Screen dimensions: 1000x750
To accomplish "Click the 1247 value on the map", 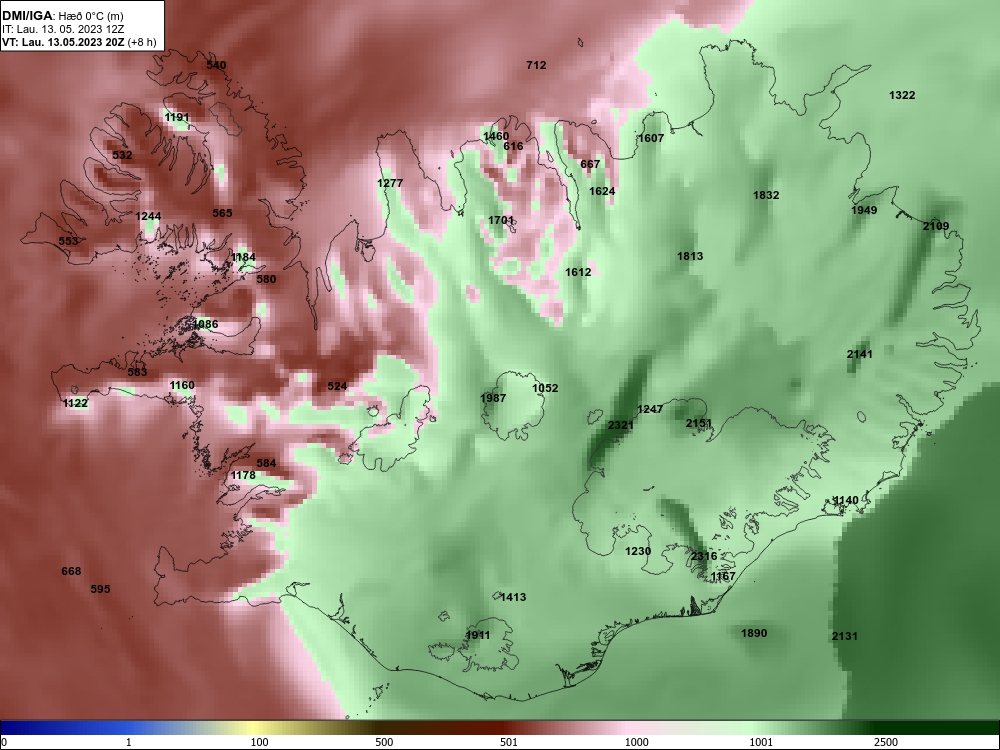I will coord(651,409).
